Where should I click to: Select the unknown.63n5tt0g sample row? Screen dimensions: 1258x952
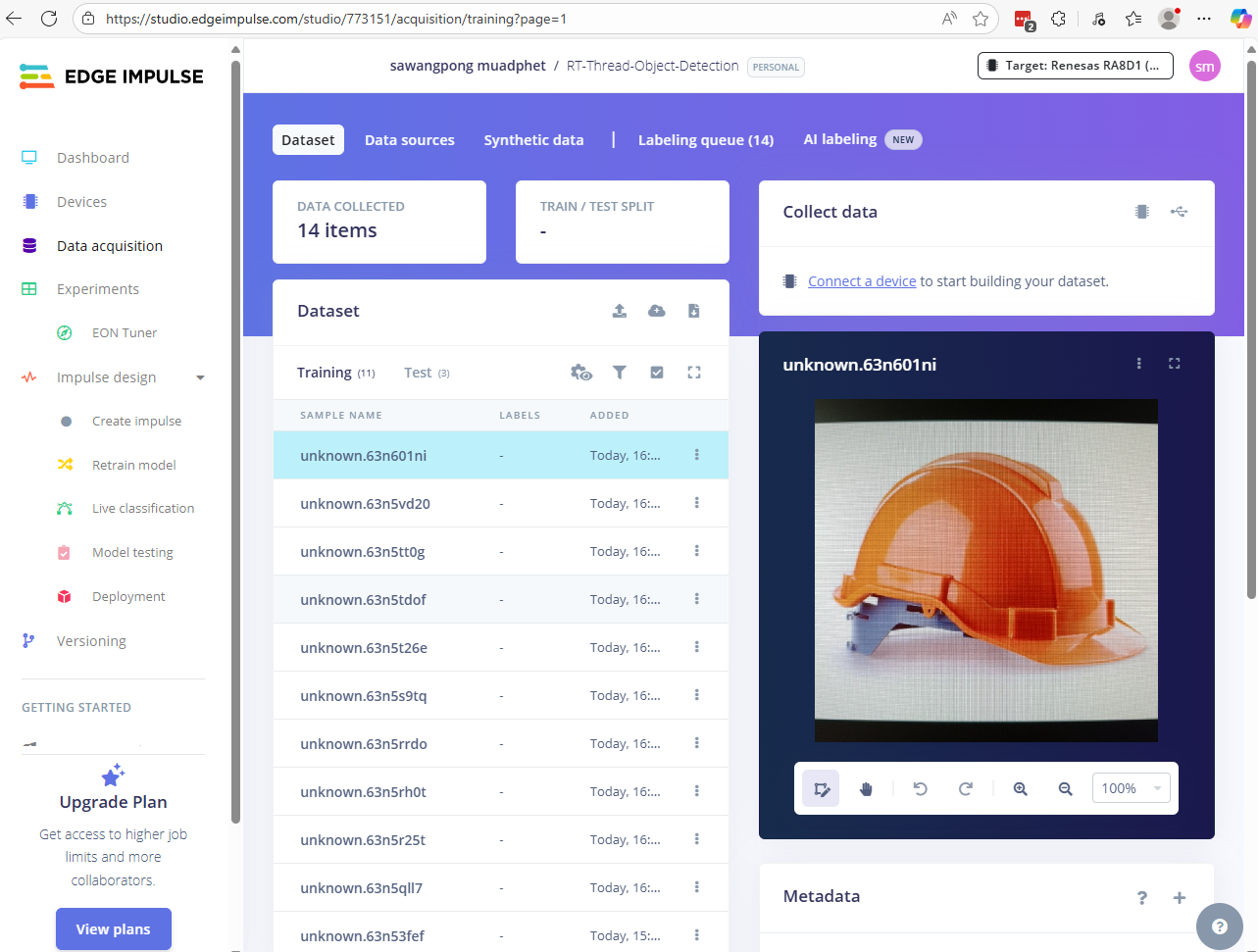(363, 551)
